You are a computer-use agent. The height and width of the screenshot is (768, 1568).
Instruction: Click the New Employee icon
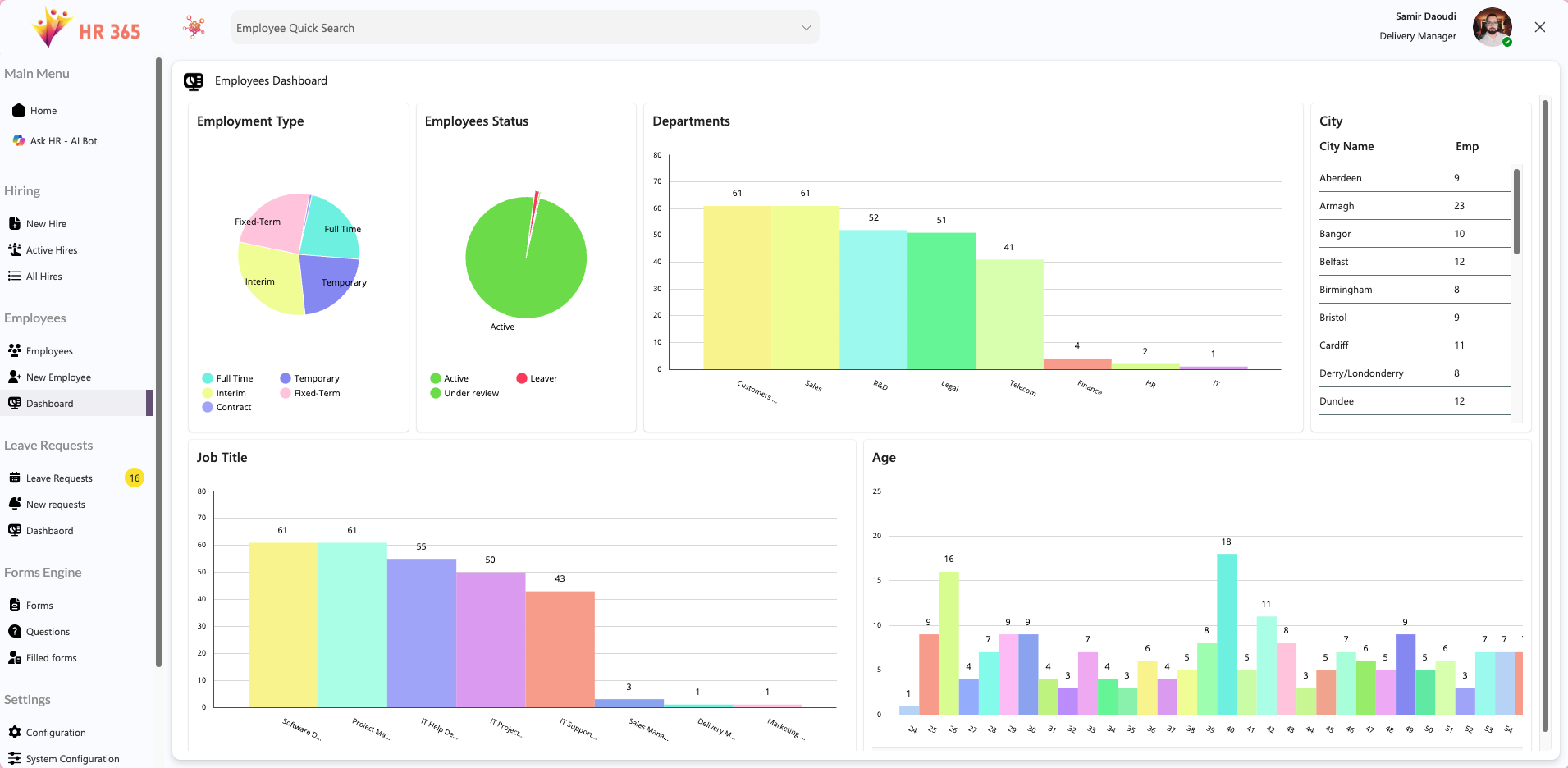click(x=15, y=377)
